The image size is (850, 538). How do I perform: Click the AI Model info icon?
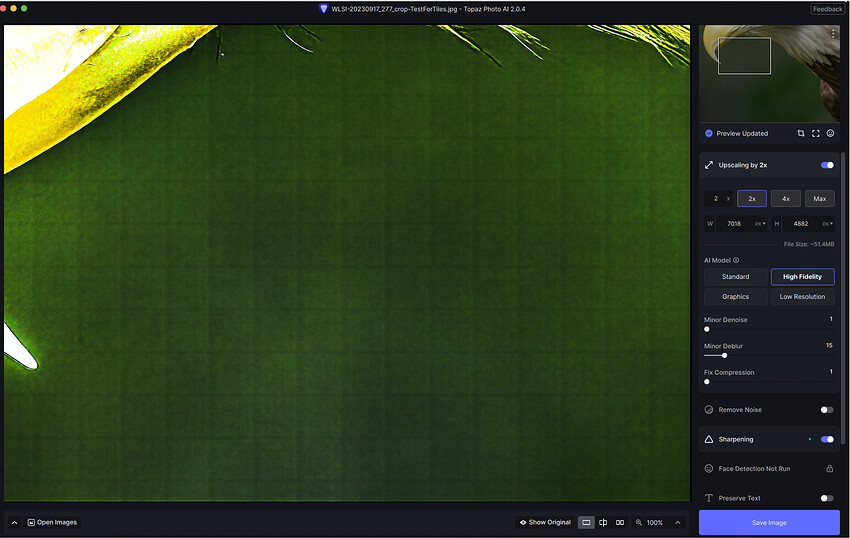click(x=736, y=260)
